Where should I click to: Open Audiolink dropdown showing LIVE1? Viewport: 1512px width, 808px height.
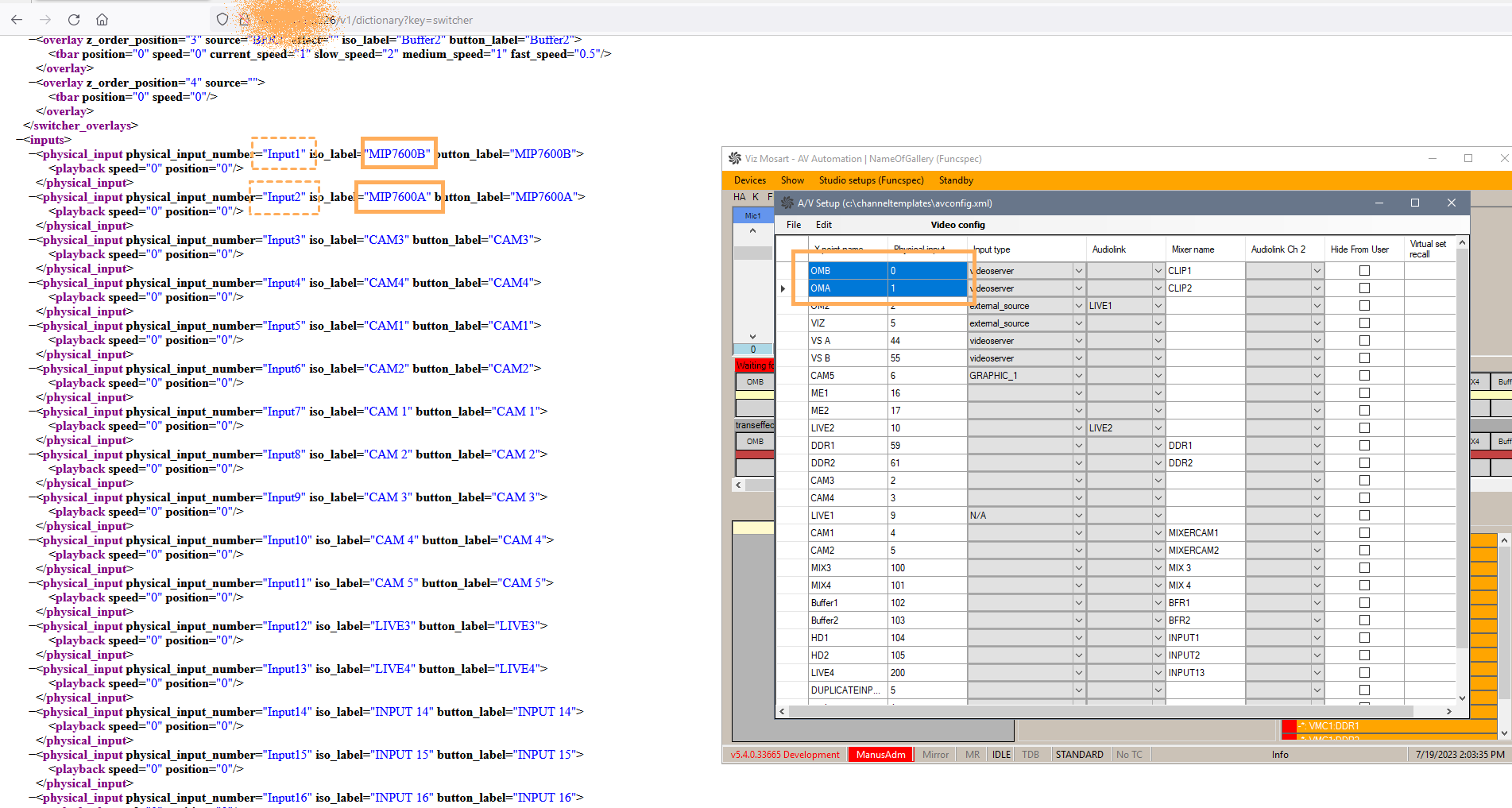pyautogui.click(x=1158, y=306)
